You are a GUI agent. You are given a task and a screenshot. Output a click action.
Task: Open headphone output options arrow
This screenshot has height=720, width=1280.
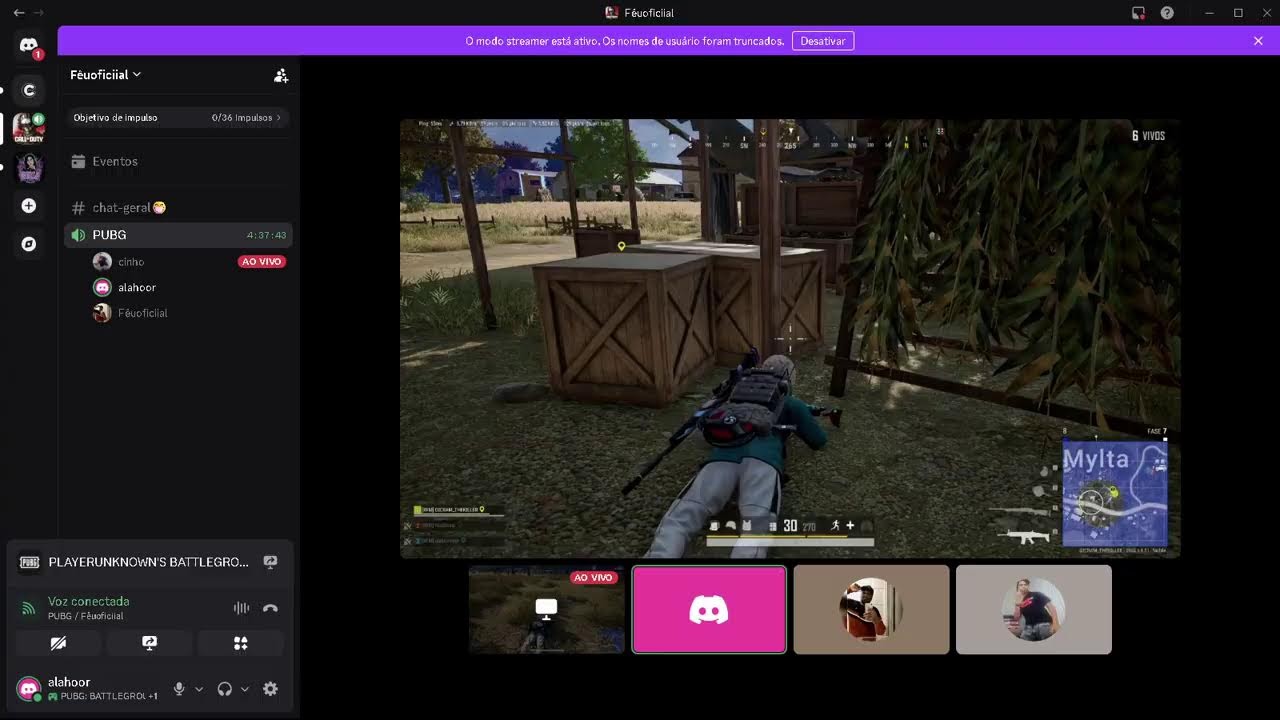click(x=245, y=689)
